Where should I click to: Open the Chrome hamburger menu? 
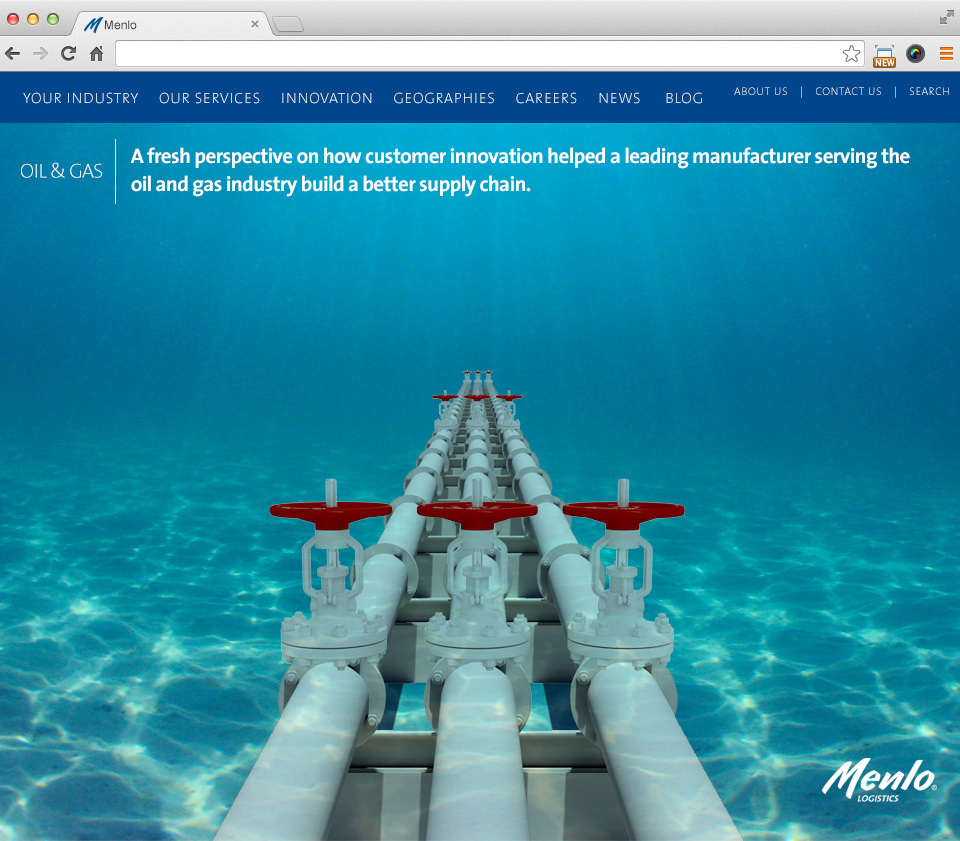coord(946,54)
